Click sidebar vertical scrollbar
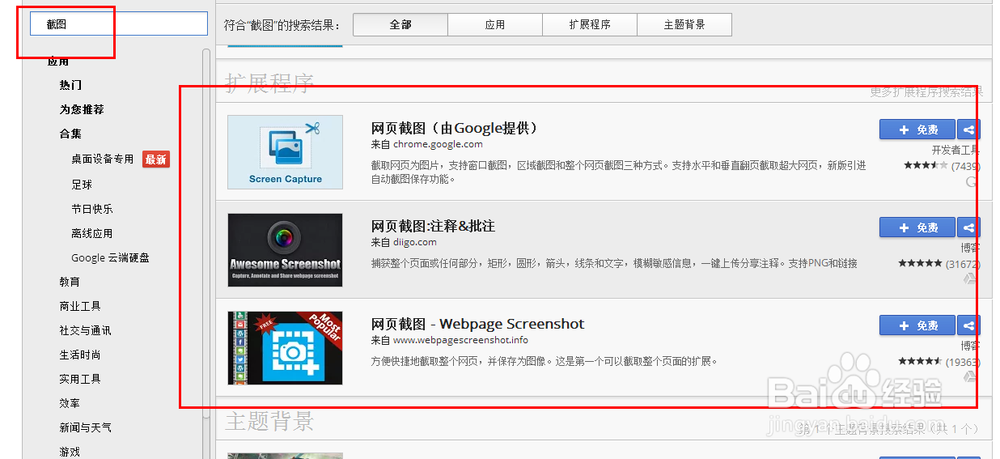 click(x=206, y=233)
